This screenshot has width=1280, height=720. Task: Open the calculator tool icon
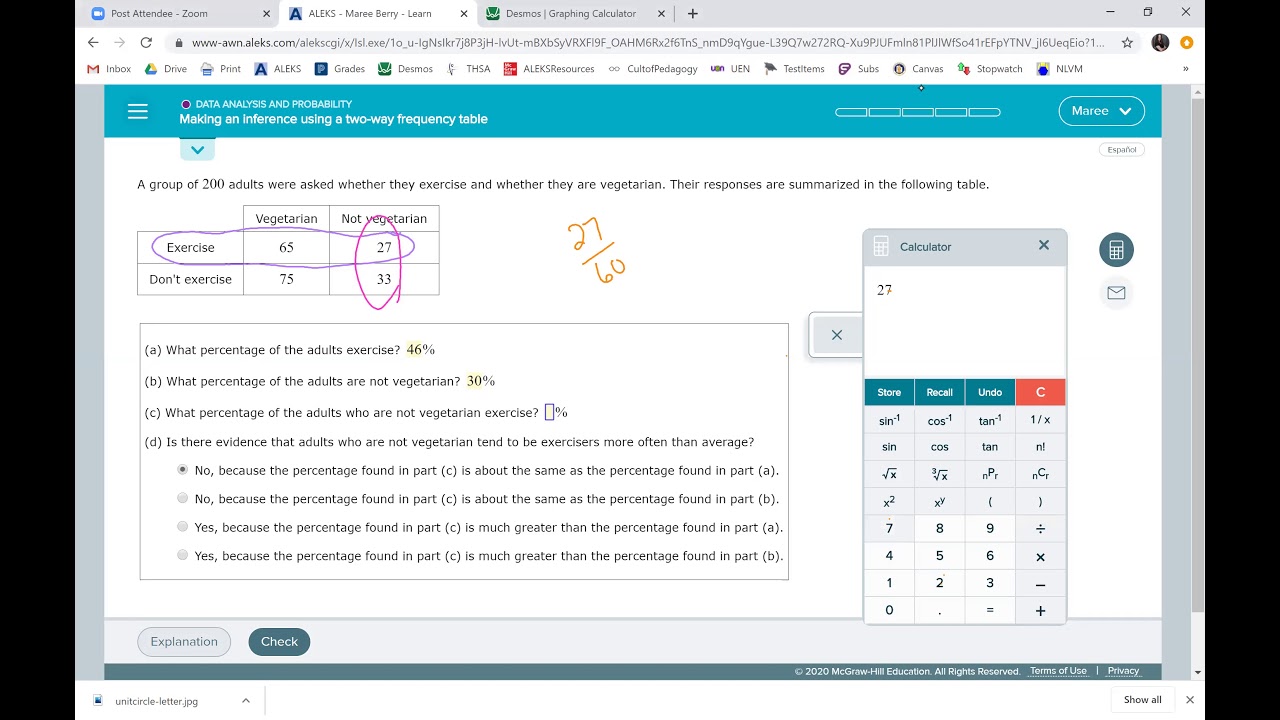pos(1116,250)
